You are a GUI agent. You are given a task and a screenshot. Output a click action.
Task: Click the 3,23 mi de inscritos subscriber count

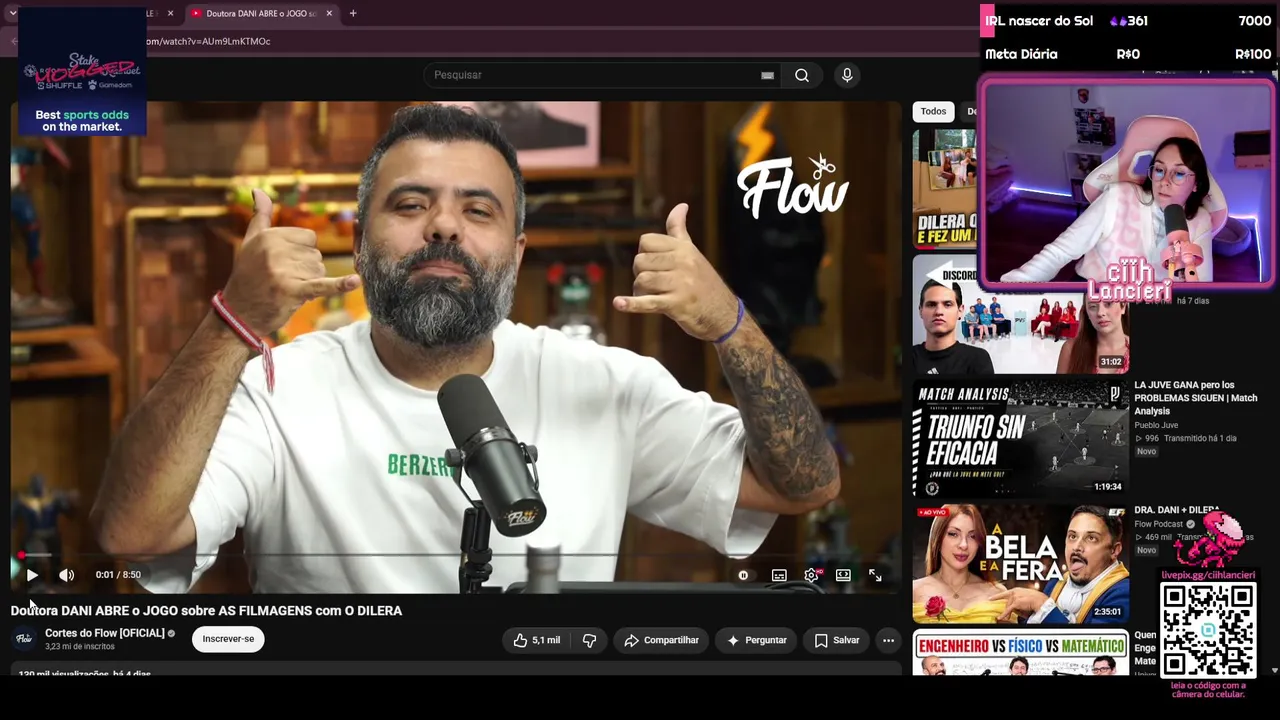pyautogui.click(x=80, y=647)
